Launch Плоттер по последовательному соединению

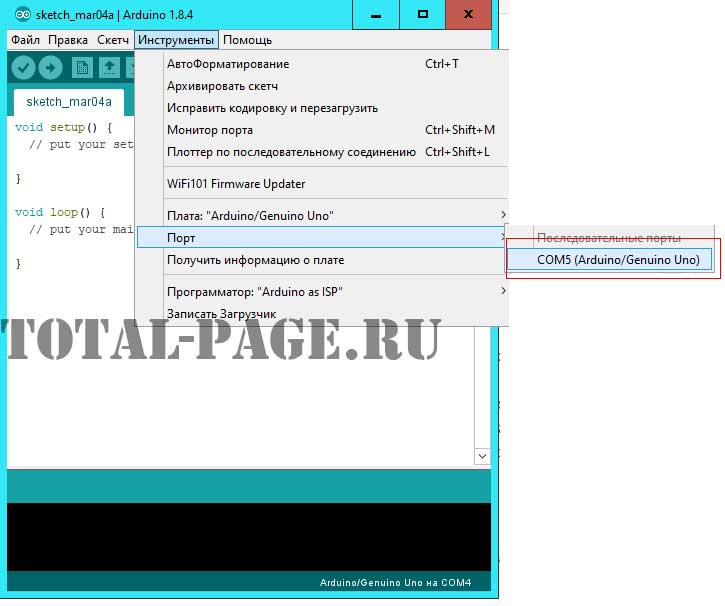pos(322,152)
